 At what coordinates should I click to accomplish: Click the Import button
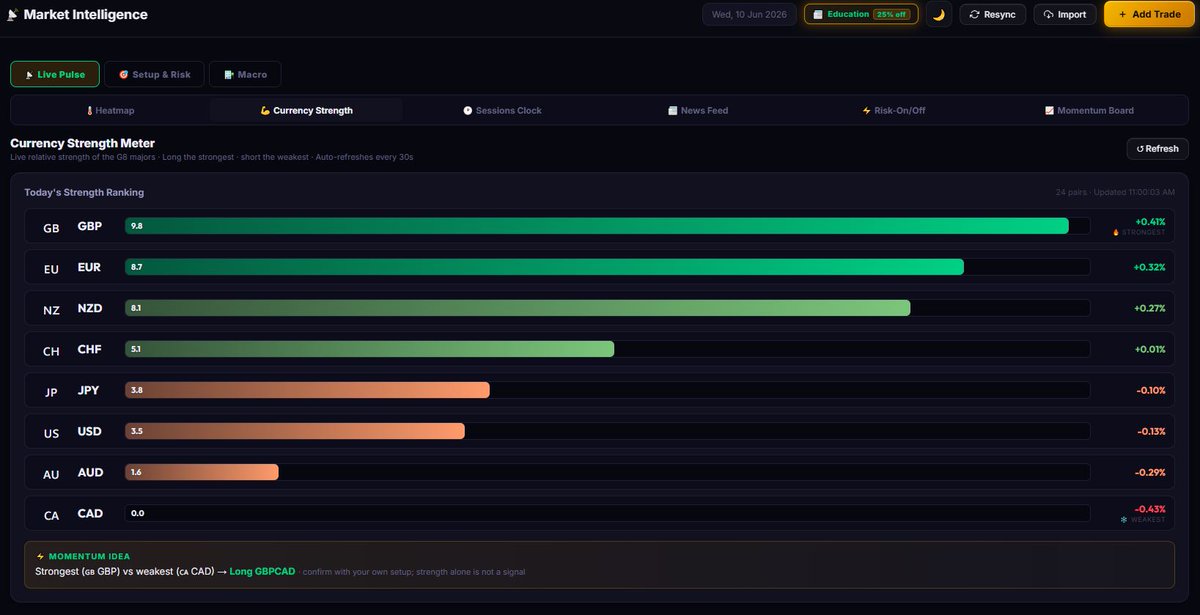click(x=1064, y=14)
